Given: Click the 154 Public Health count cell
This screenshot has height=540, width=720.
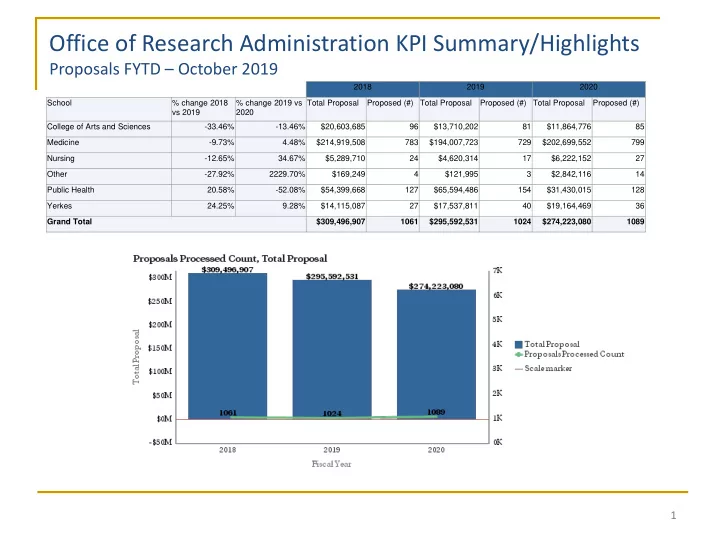Looking at the screenshot, I should tap(506, 190).
